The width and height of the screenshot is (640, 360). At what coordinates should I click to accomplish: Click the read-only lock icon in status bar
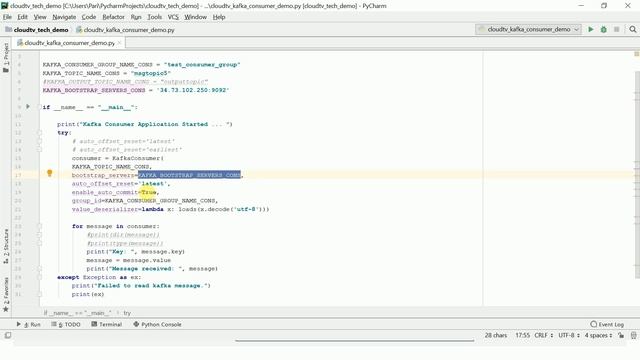coord(621,335)
